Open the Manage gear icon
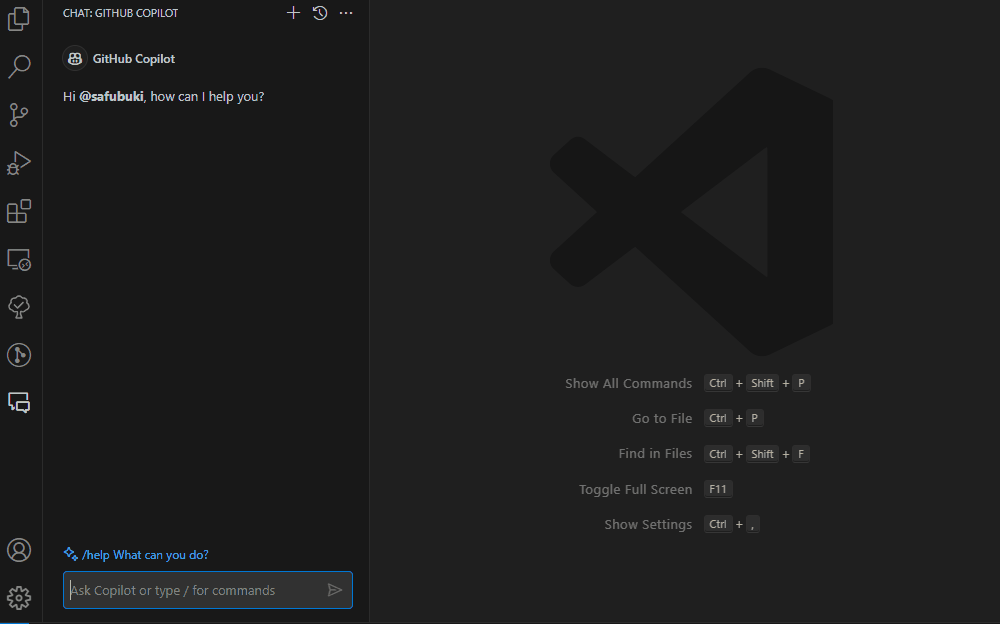The width and height of the screenshot is (1000, 624). 19,598
